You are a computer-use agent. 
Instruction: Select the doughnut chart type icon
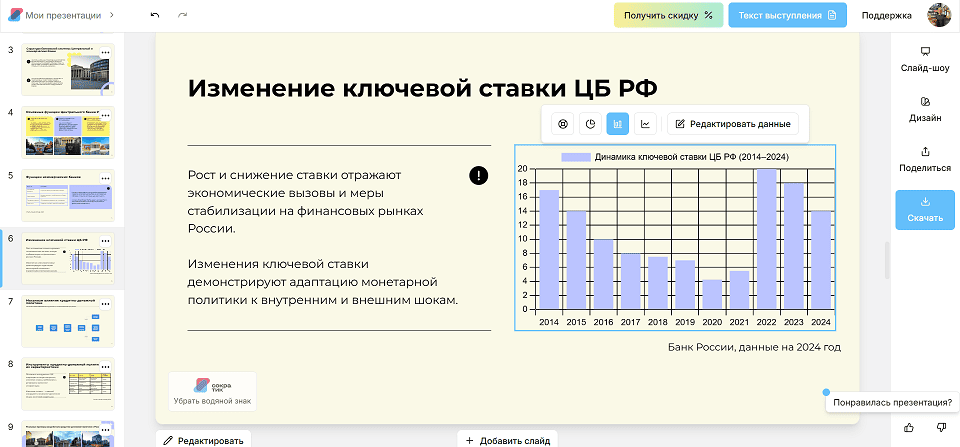[563, 124]
